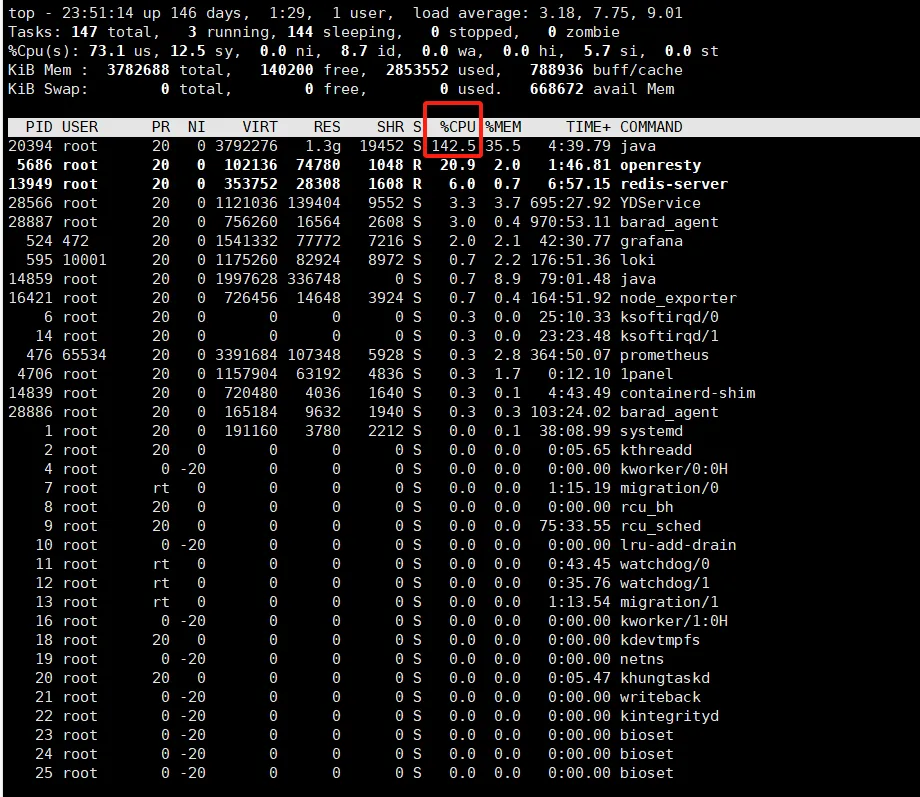Image resolution: width=920 pixels, height=797 pixels.
Task: Click the watchdog/1 process name
Action: [665, 583]
